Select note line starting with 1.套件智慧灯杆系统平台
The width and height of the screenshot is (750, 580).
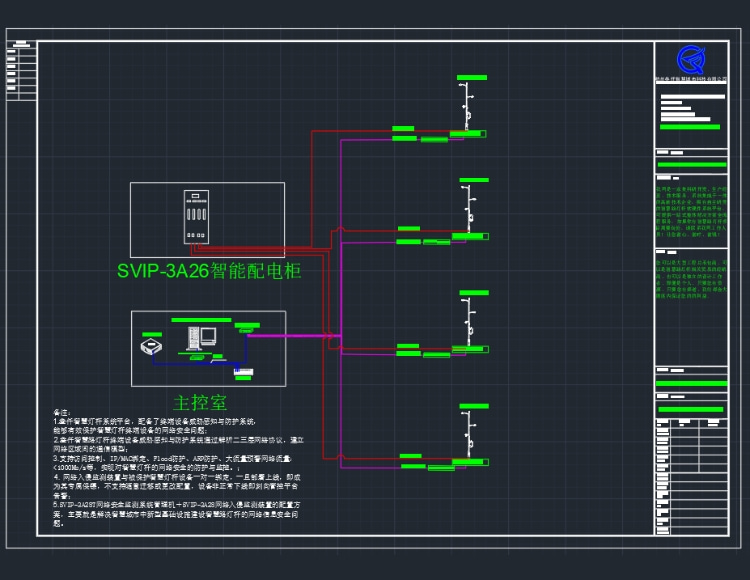pyautogui.click(x=154, y=422)
